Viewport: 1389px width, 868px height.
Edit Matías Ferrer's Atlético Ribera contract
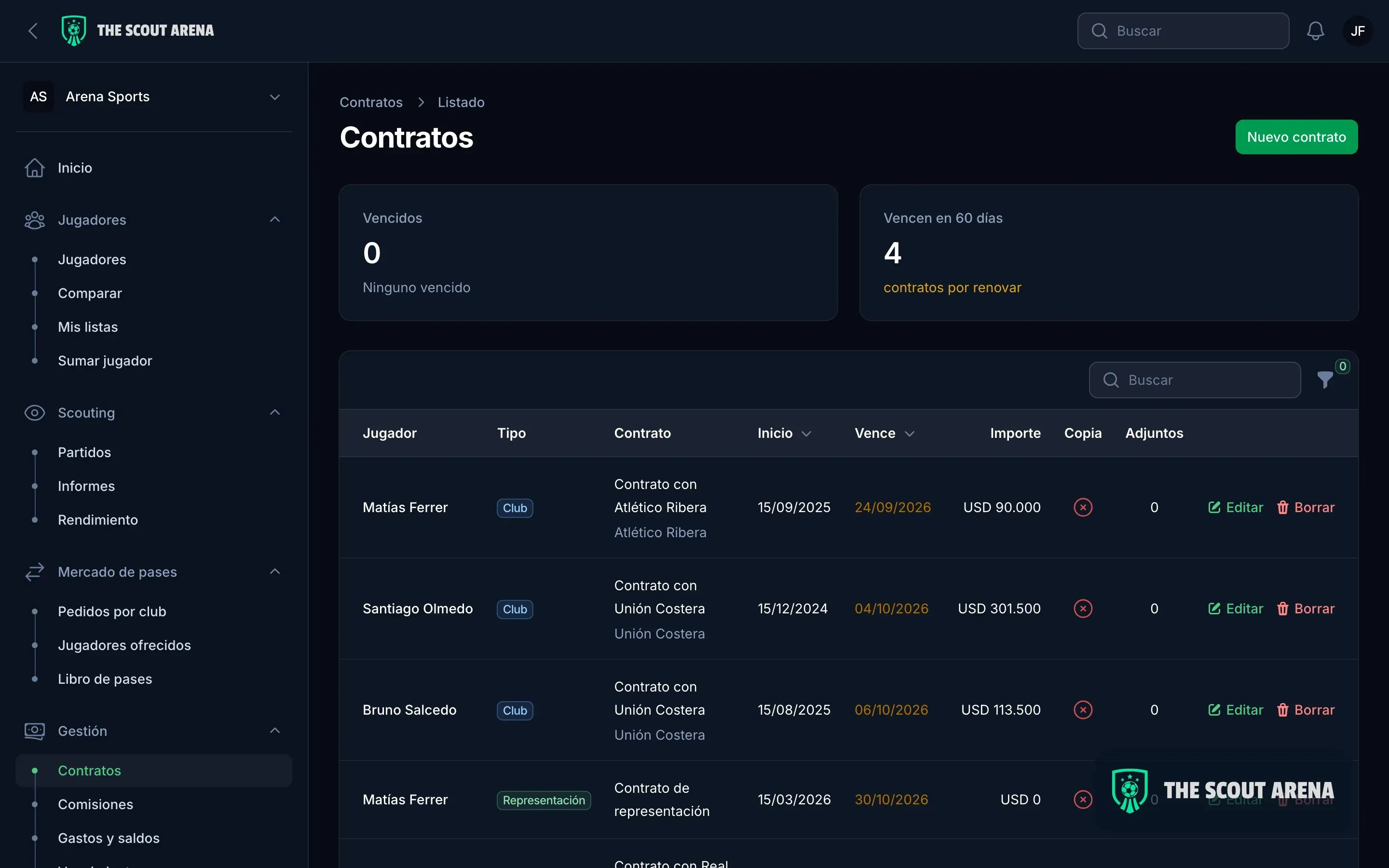(1235, 507)
